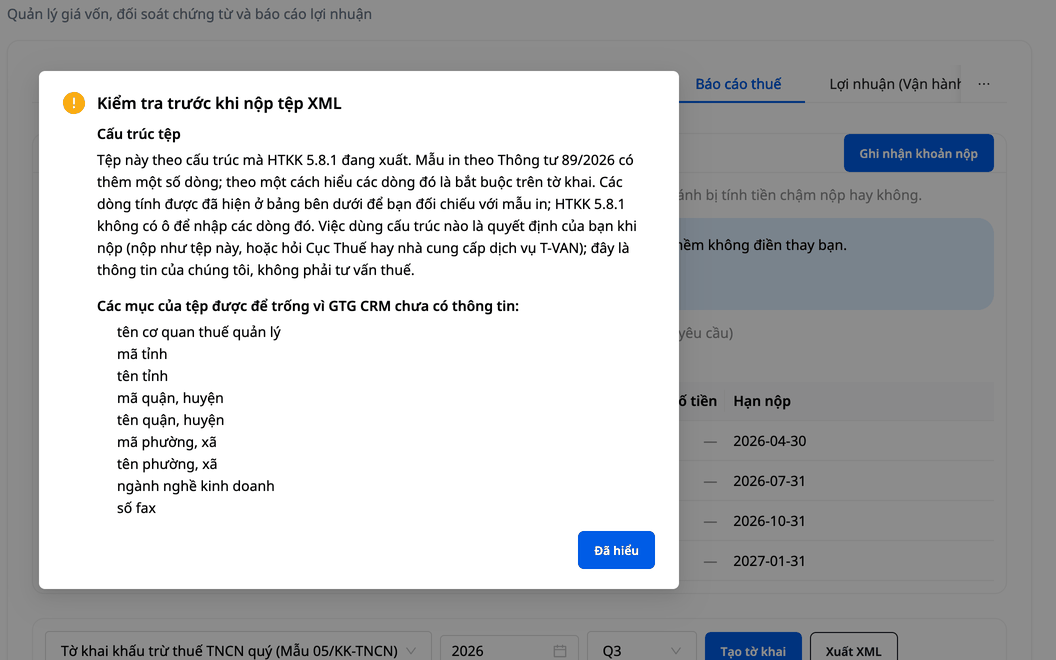The width and height of the screenshot is (1056, 660).
Task: Open the Báo cáo thuế tab
Action: 738,84
